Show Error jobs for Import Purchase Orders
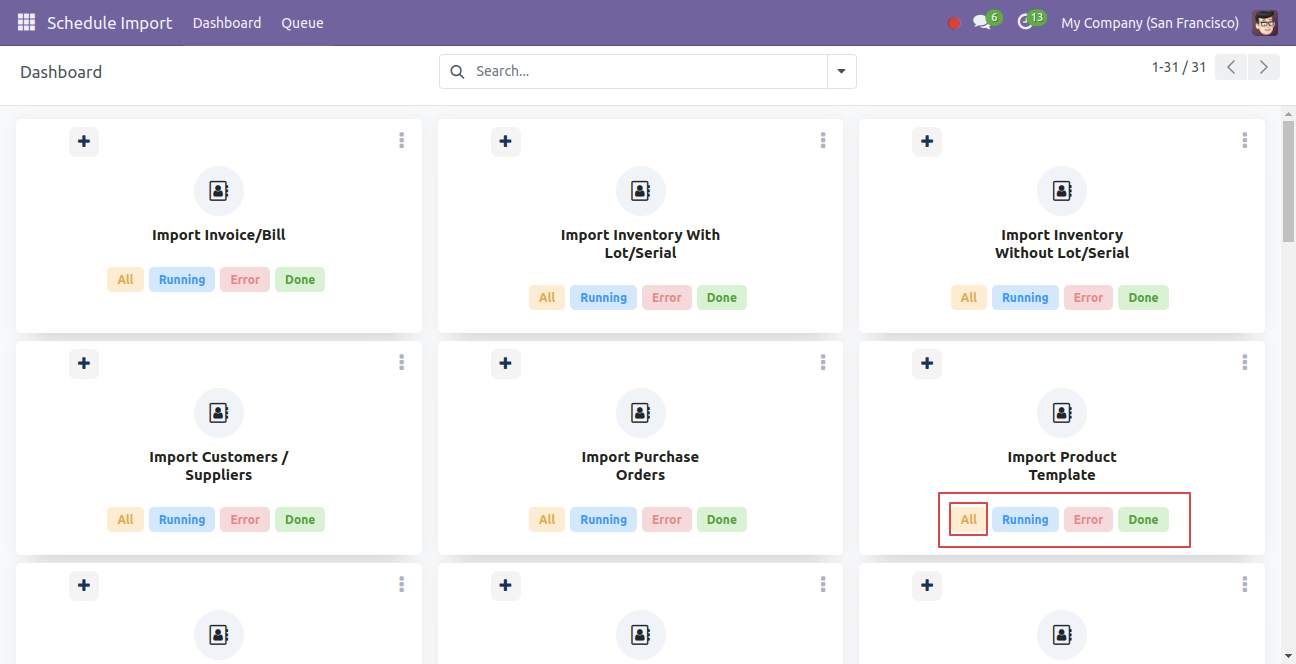This screenshot has height=664, width=1296. tap(667, 520)
